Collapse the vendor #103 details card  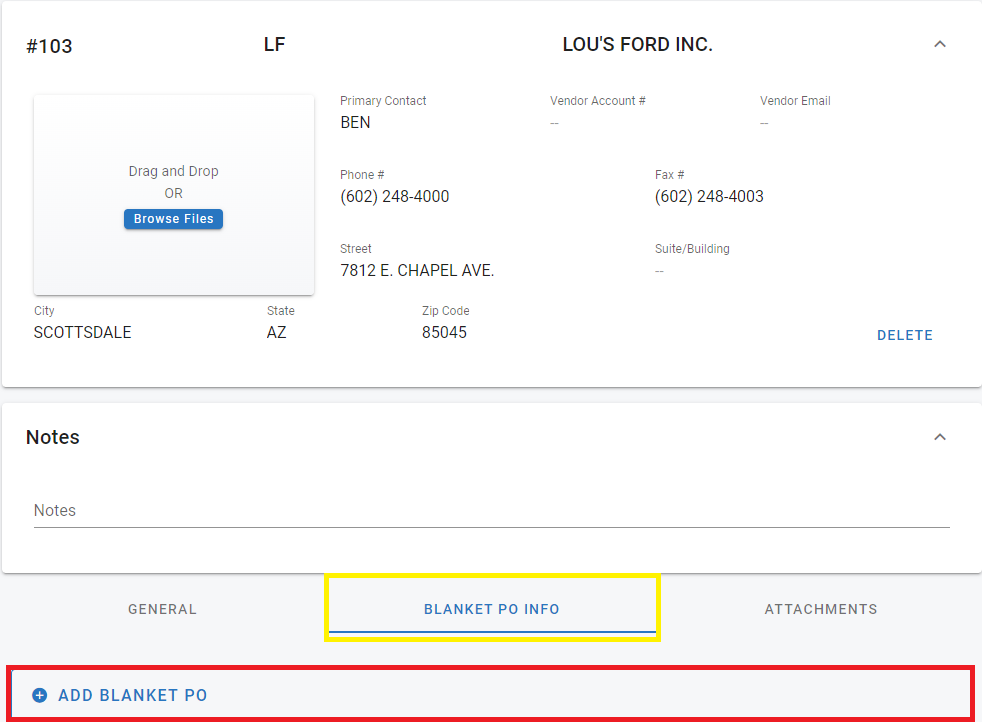[939, 44]
